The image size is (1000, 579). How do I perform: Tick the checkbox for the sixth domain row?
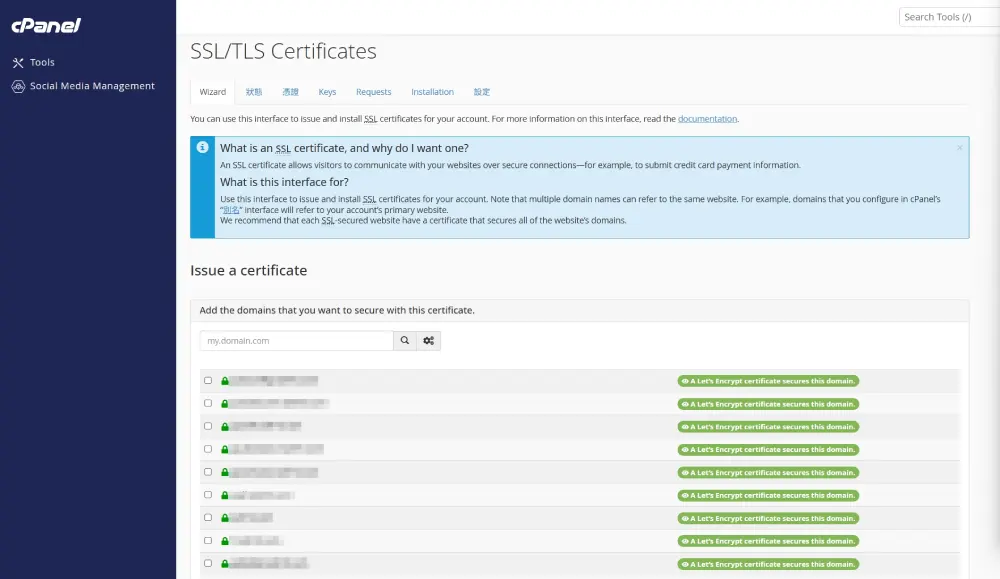208,495
